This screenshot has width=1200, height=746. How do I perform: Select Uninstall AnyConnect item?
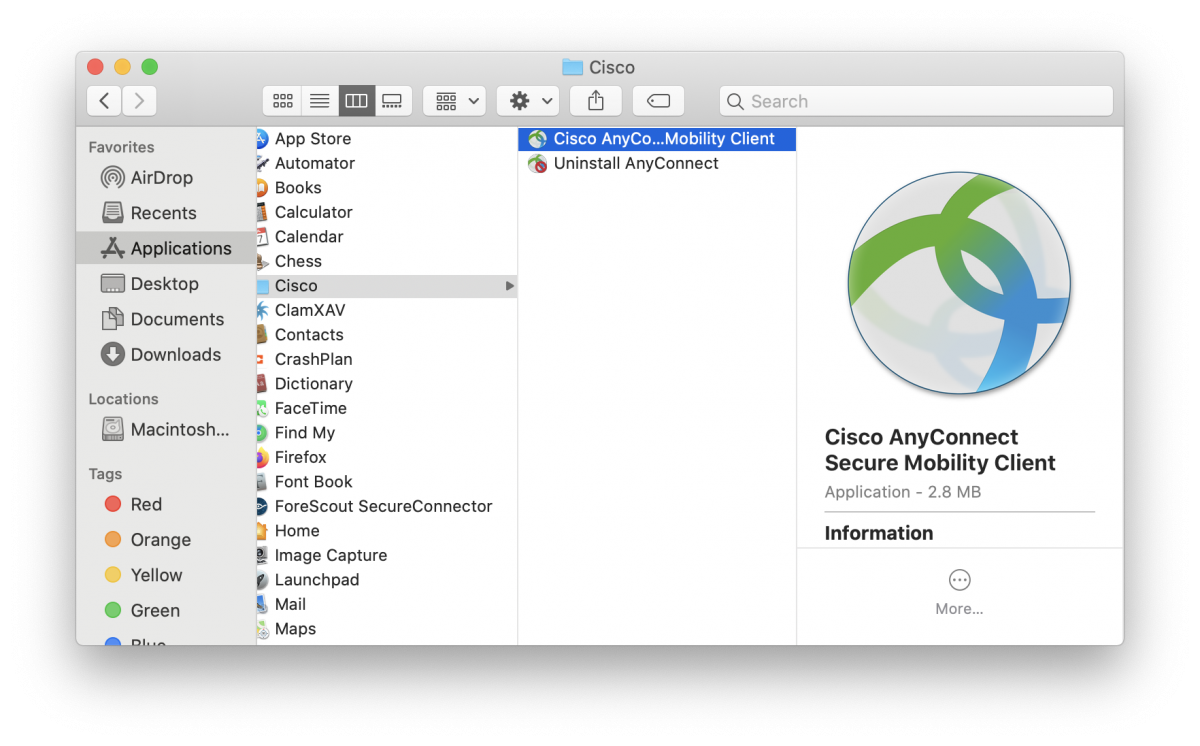(657, 163)
